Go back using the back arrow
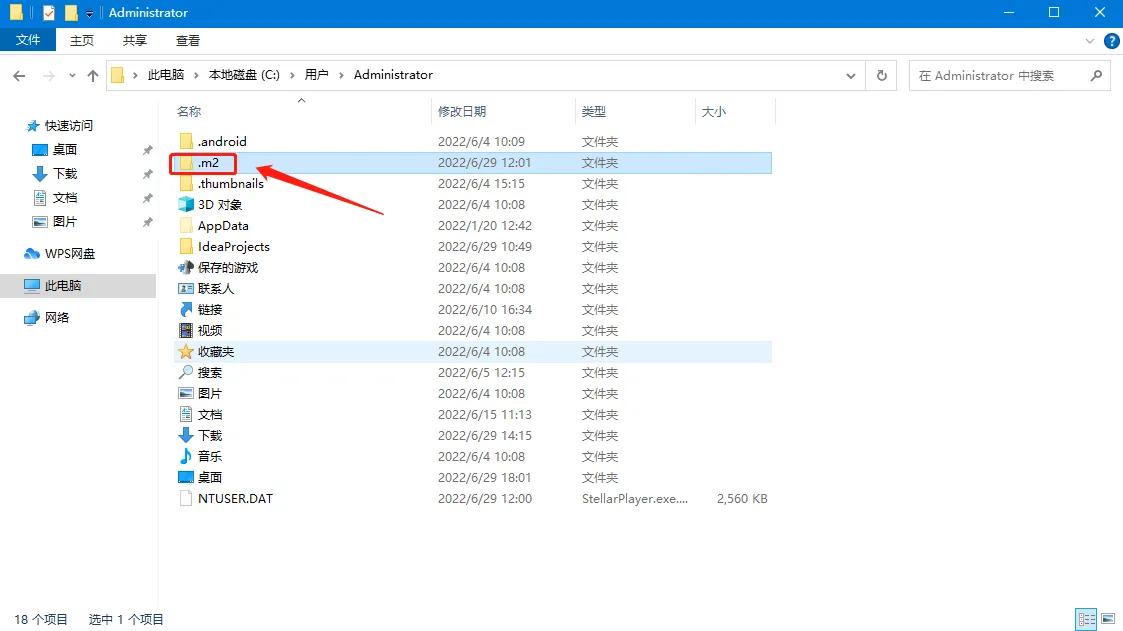This screenshot has width=1123, height=631. click(x=18, y=75)
